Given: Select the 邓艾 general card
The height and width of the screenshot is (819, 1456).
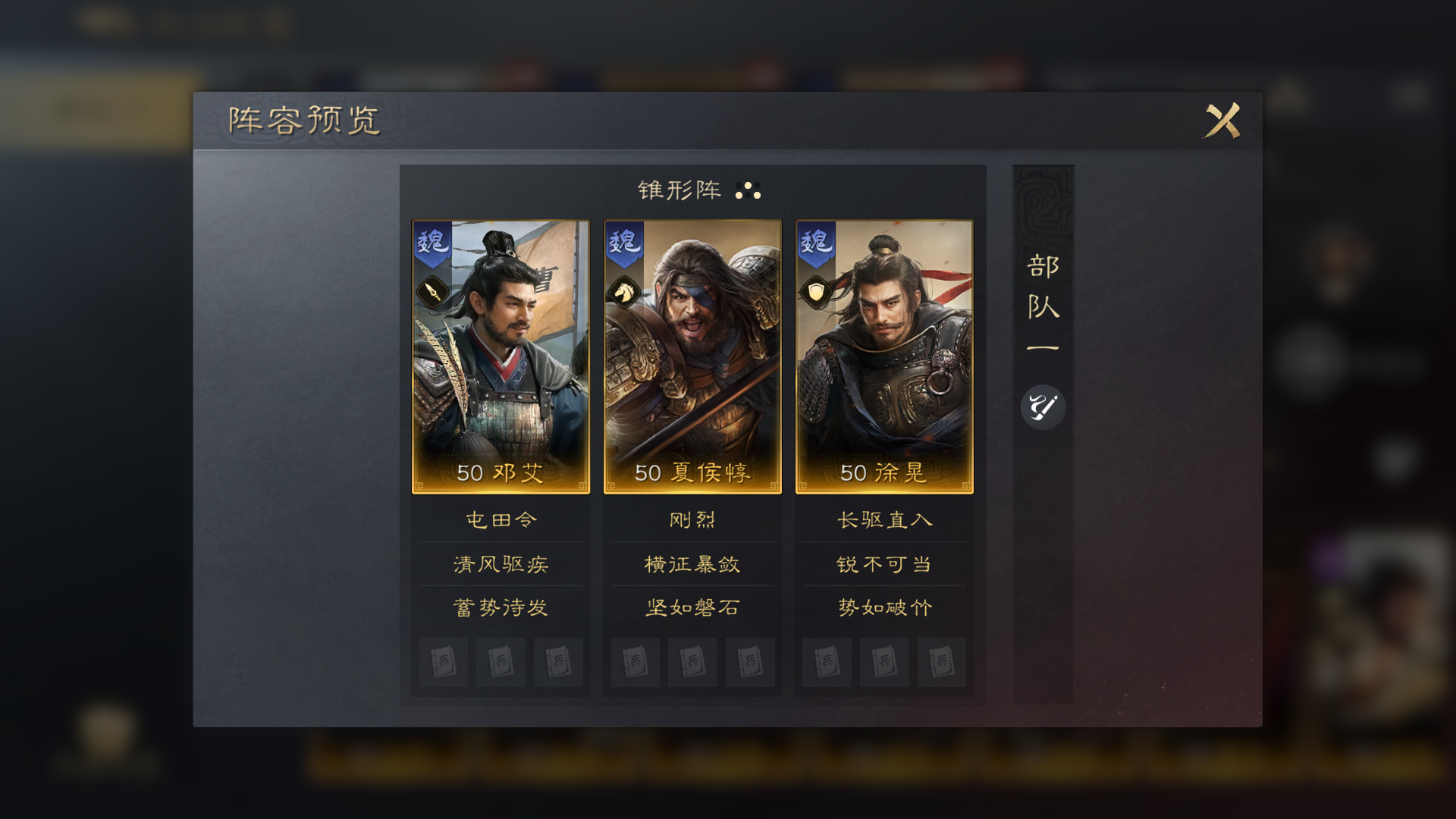Looking at the screenshot, I should click(500, 357).
